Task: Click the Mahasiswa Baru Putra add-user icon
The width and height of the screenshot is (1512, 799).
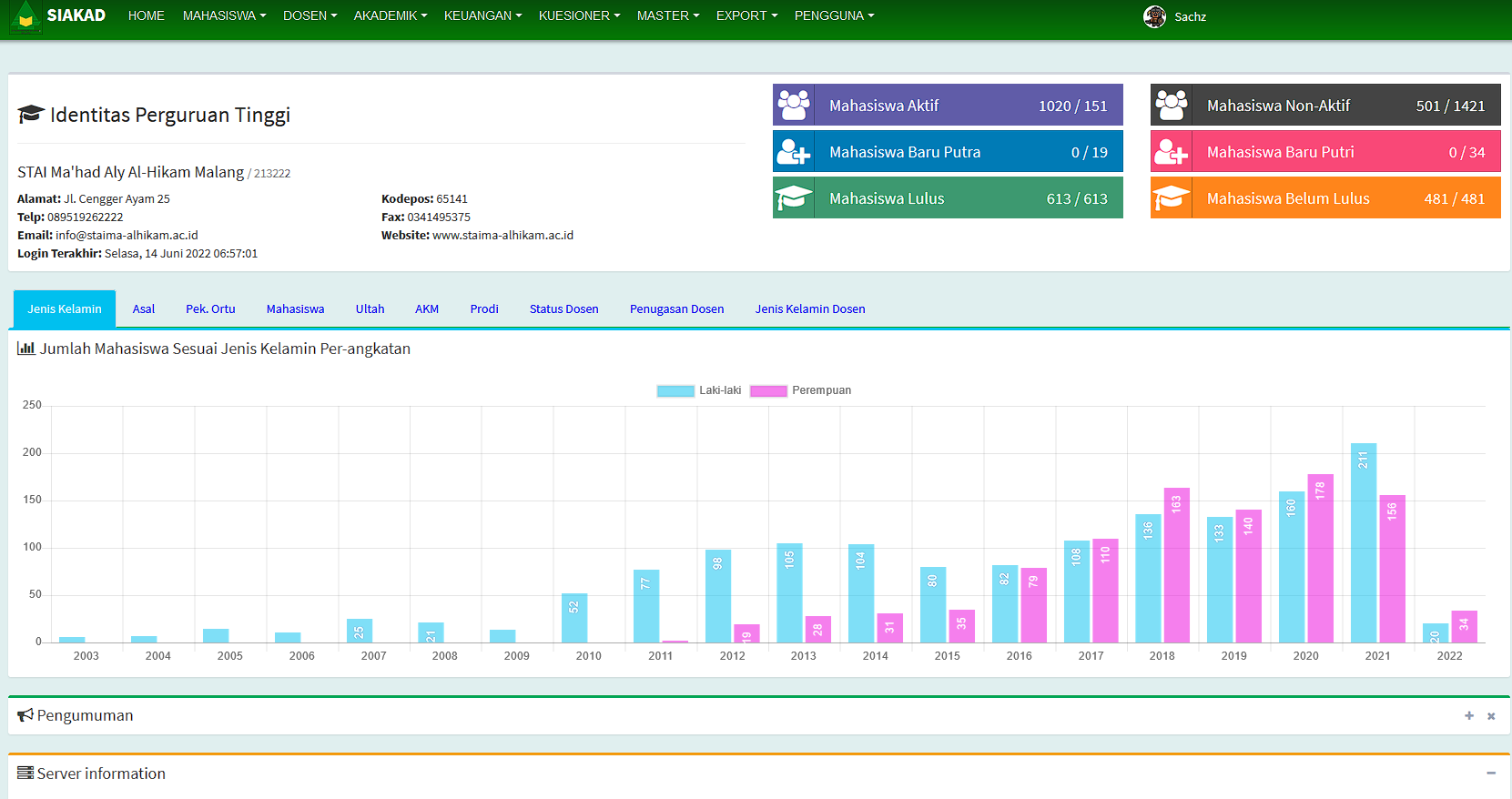Action: (794, 152)
